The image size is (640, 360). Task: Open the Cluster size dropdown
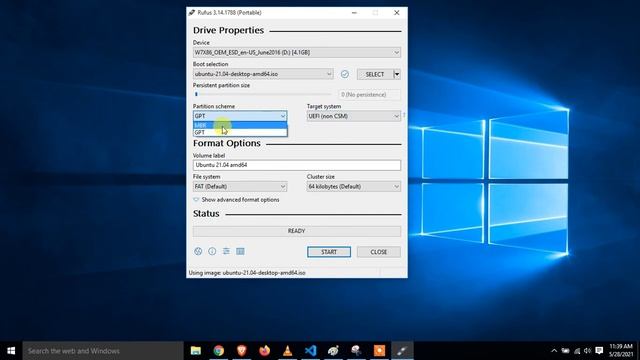click(x=353, y=187)
